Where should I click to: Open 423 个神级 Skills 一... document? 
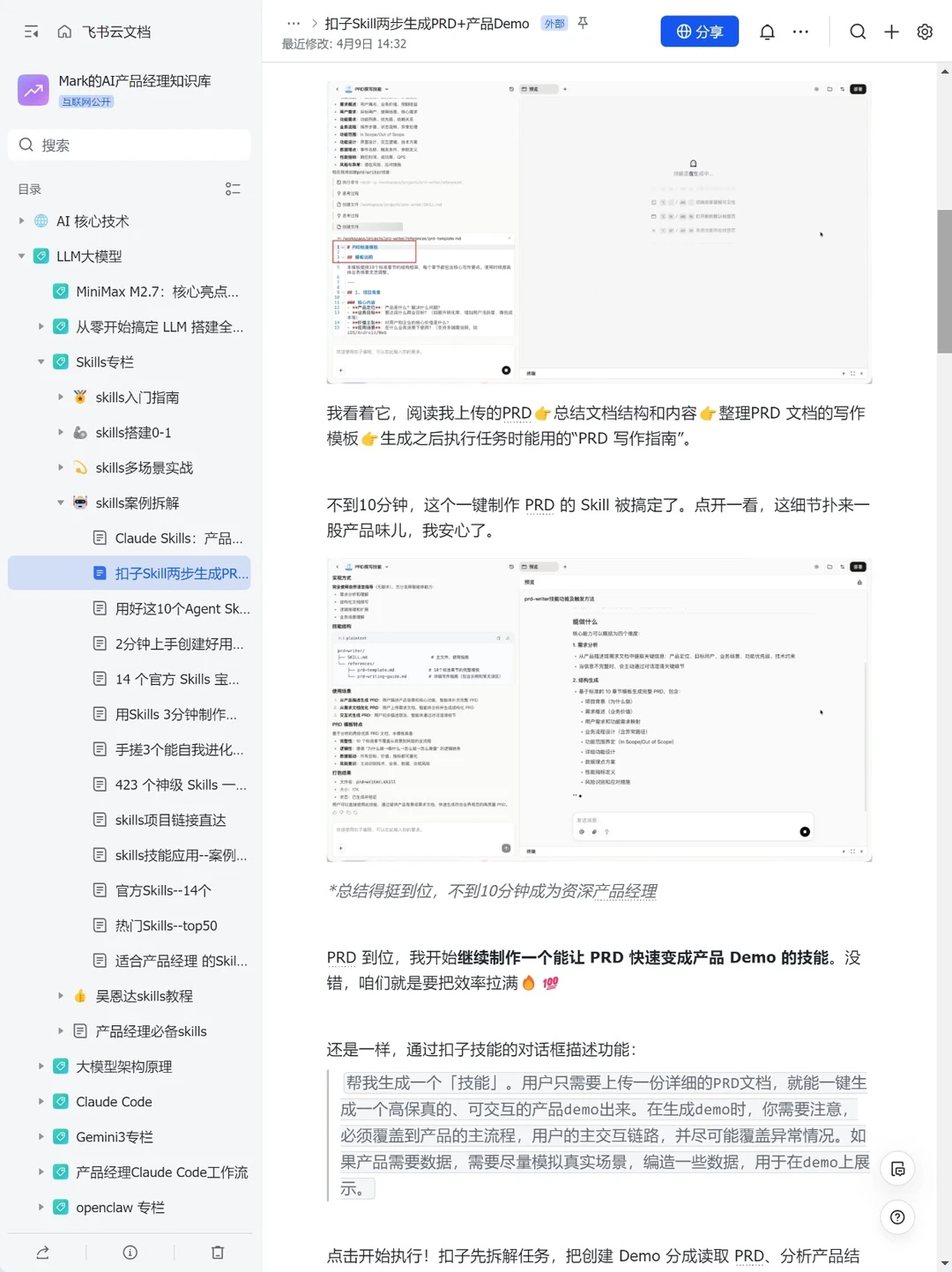click(130, 785)
